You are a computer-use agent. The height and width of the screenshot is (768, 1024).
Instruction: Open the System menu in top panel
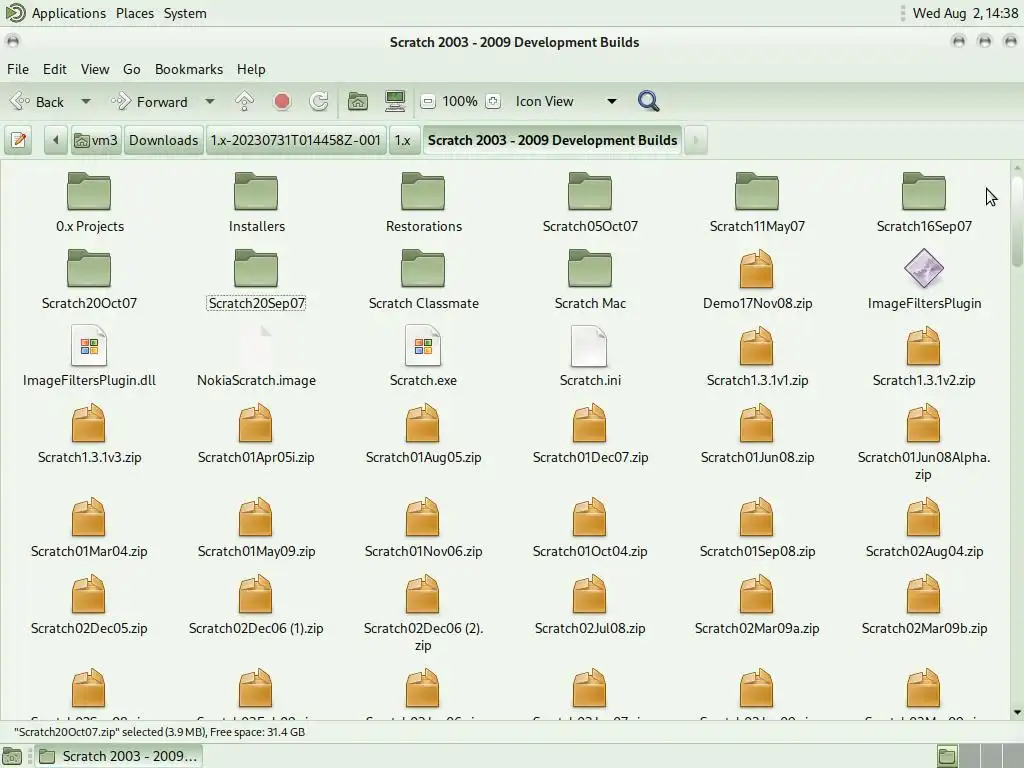pyautogui.click(x=185, y=13)
